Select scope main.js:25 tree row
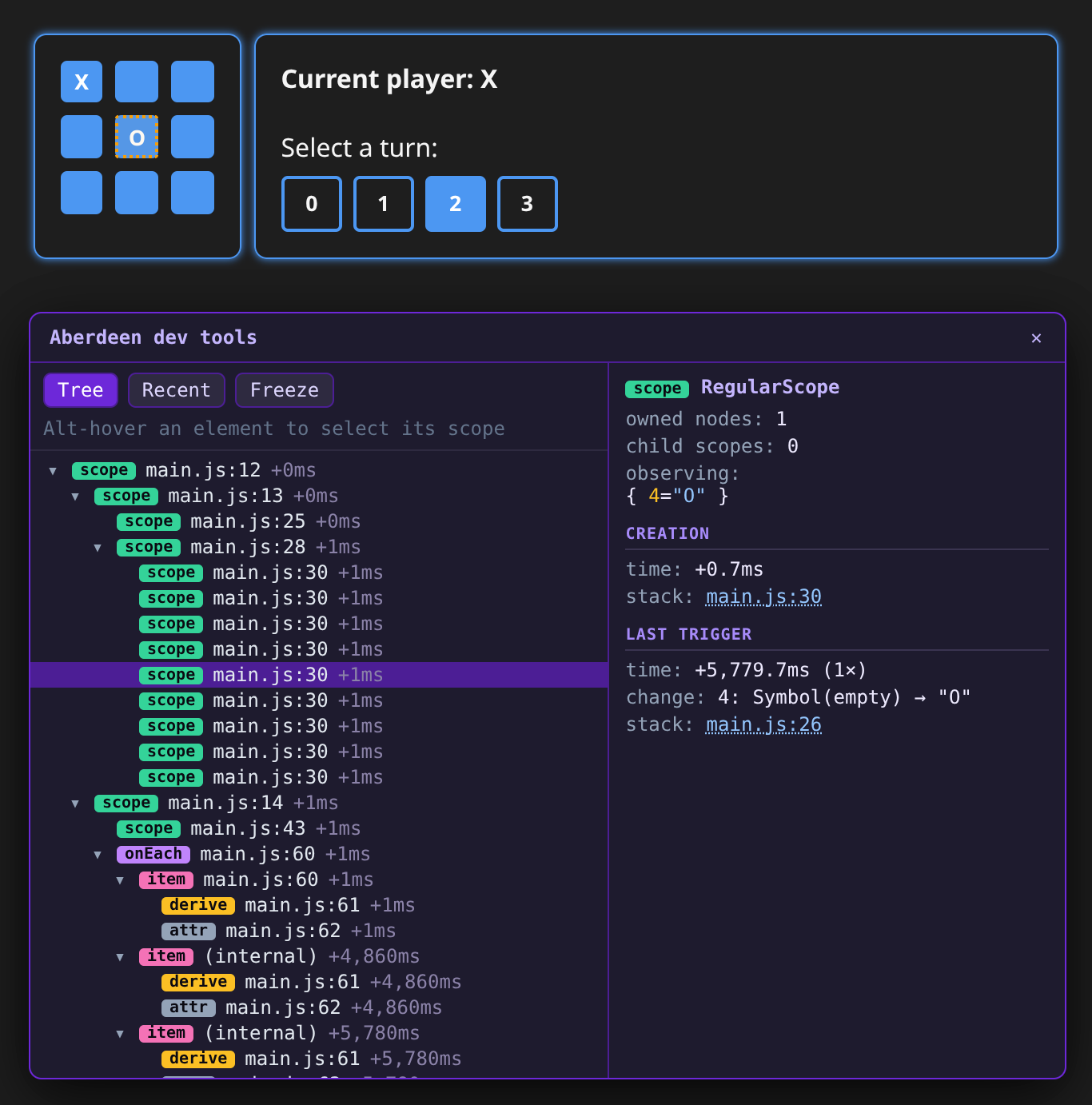The image size is (1092, 1105). 319,521
